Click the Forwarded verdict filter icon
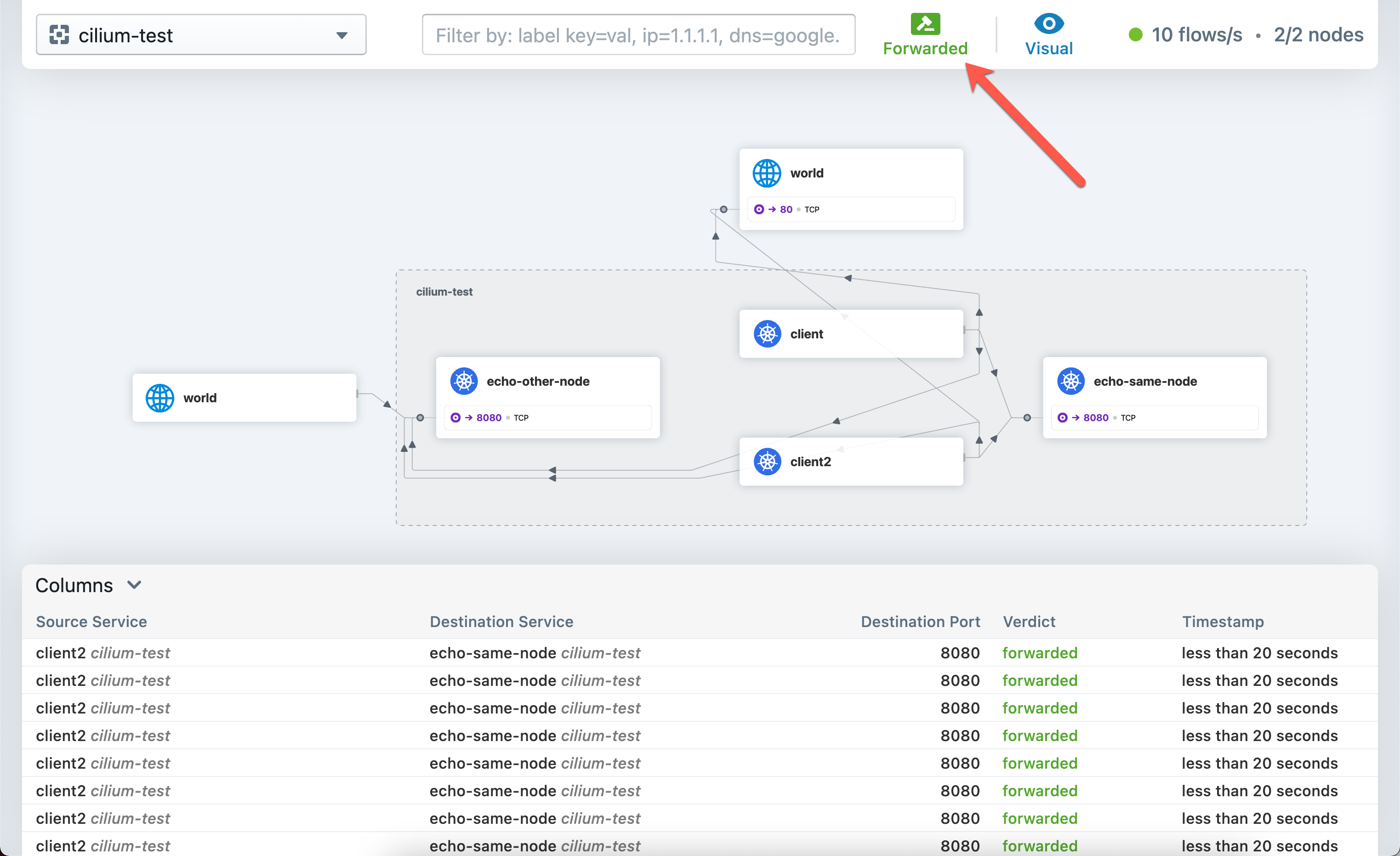 tap(925, 24)
